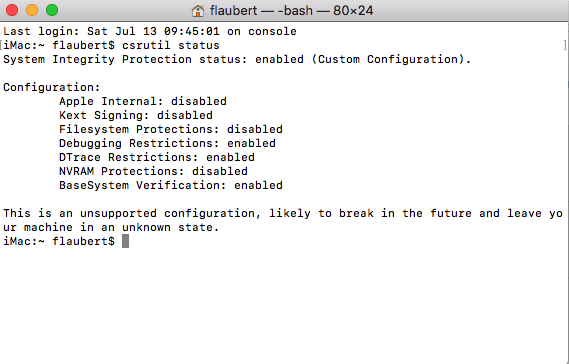Screen dimensions: 569x364
Task: Click the 'Kext Signing: disabled' line
Action: pyautogui.click(x=136, y=115)
